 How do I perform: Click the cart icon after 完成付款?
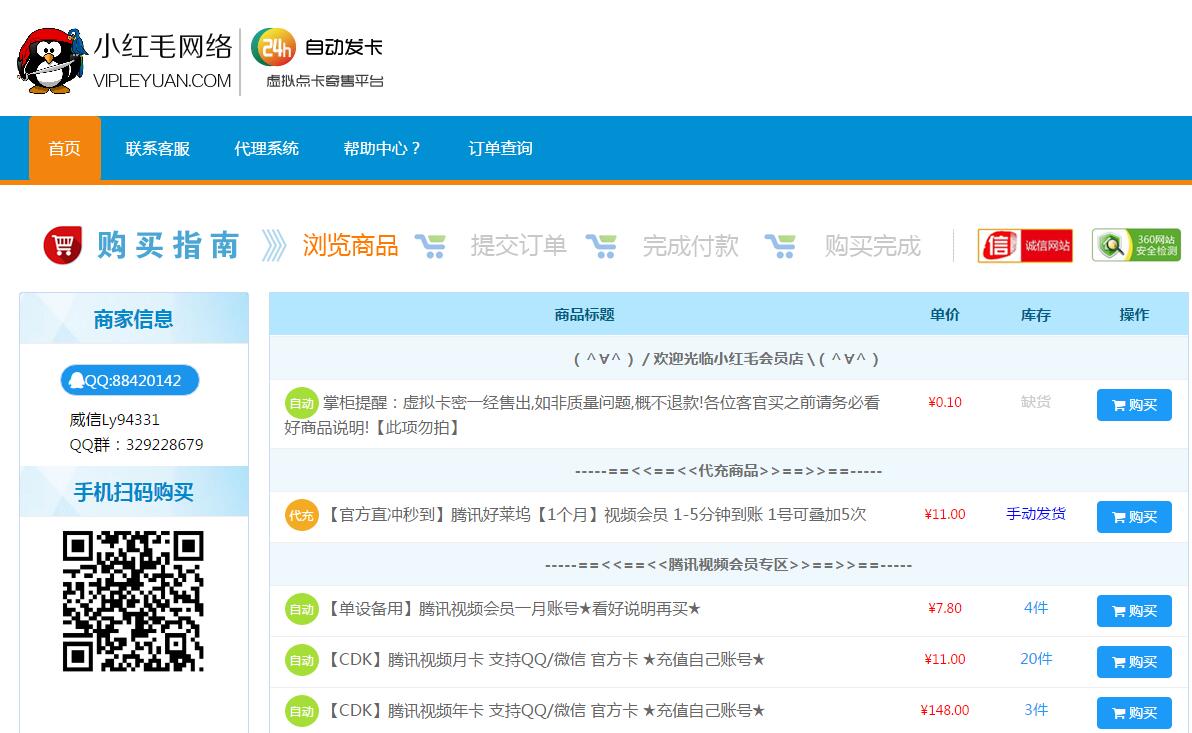[780, 246]
